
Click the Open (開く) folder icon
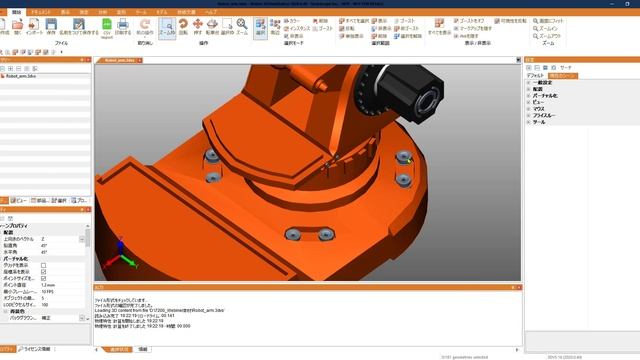18,24
